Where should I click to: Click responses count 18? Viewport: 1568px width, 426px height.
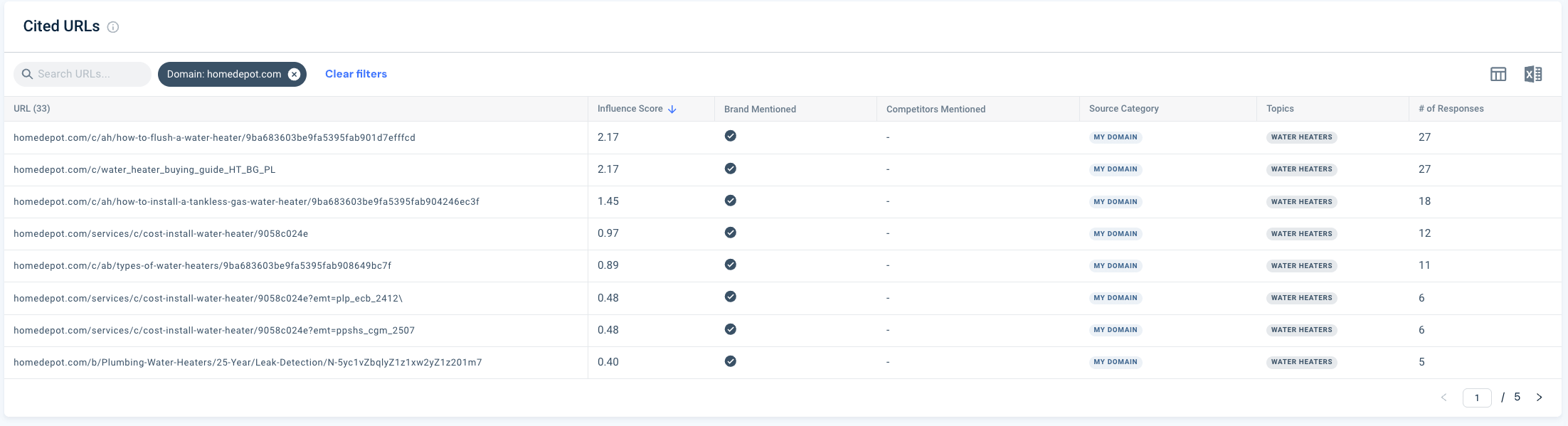1424,201
